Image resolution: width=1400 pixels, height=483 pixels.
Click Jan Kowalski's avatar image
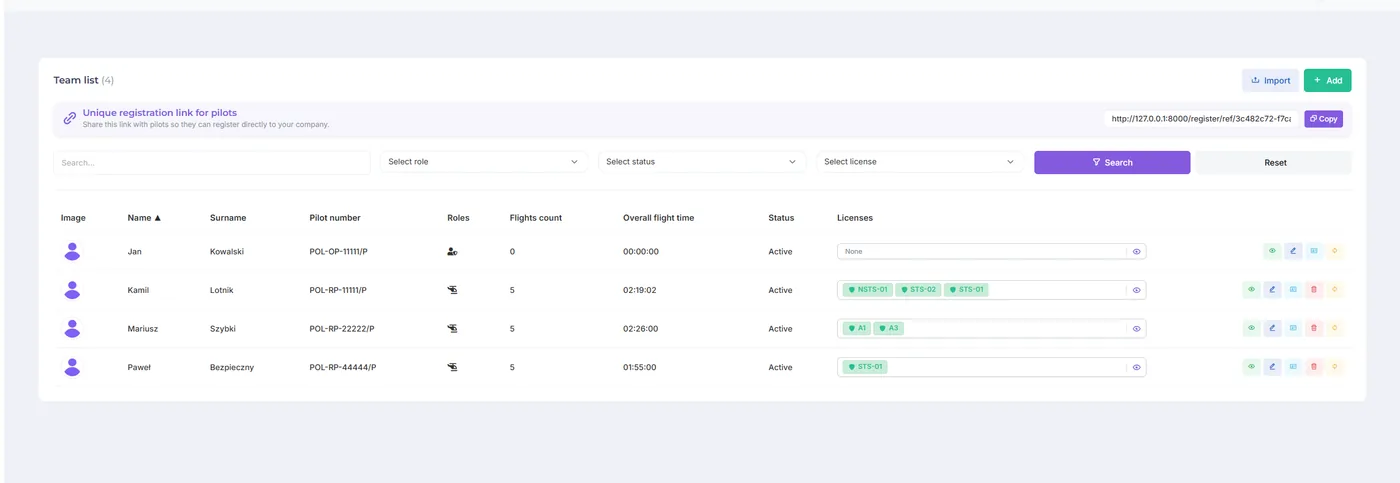pos(72,251)
